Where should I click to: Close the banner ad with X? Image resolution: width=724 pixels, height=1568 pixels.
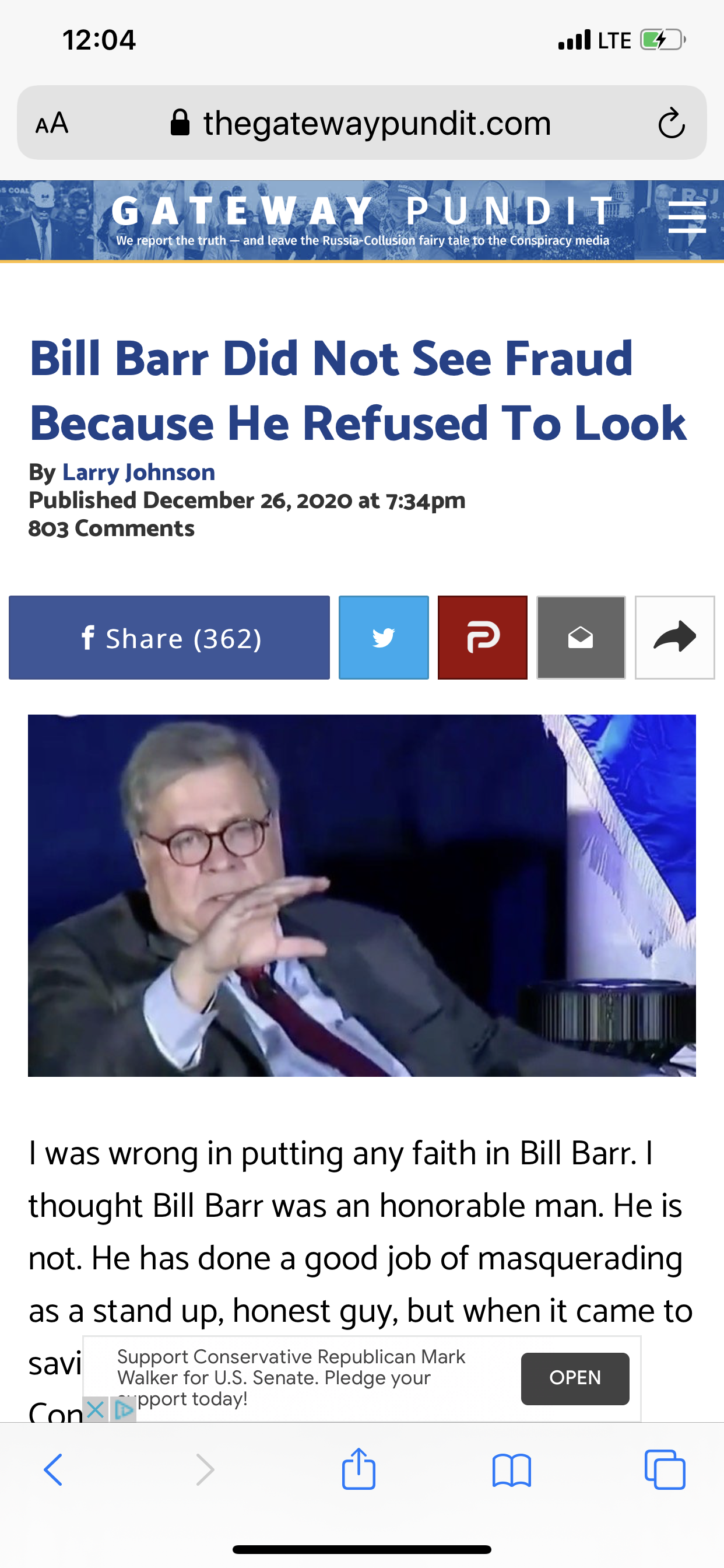pyautogui.click(x=96, y=1409)
